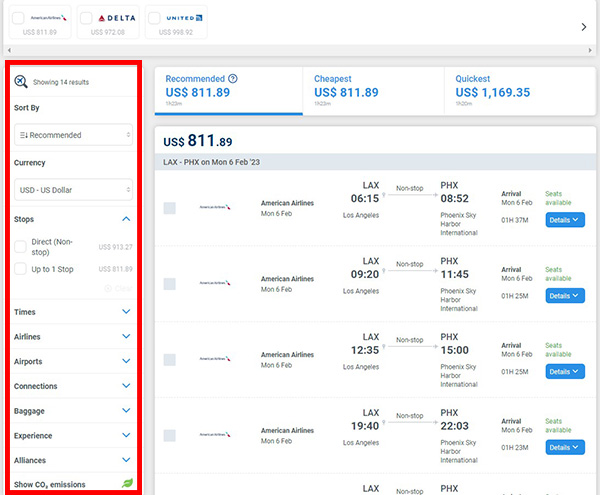Tick the United carrier checkbox
The height and width of the screenshot is (495, 600).
pos(154,18)
